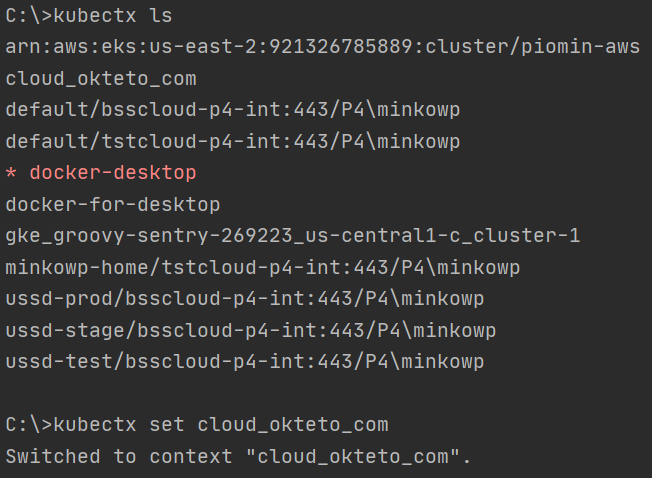The width and height of the screenshot is (652, 478).
Task: Click the piomin-aws EKS cluster ARN line
Action: 322,47
